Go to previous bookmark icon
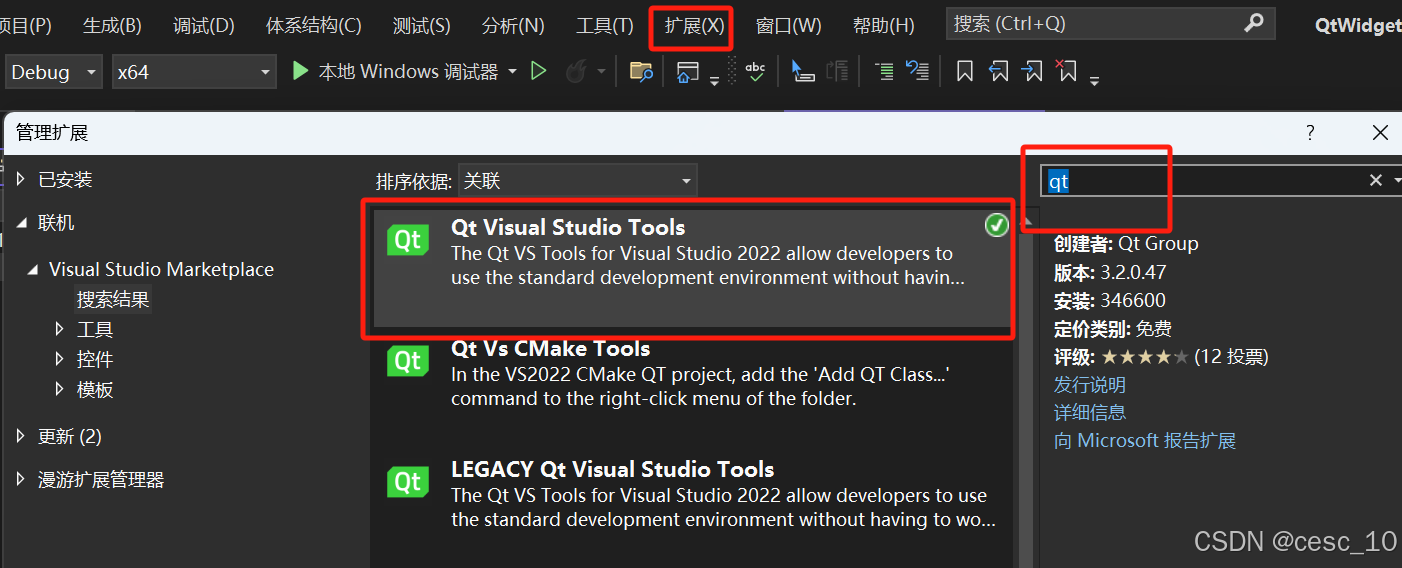Image resolution: width=1402 pixels, height=568 pixels. coord(998,71)
